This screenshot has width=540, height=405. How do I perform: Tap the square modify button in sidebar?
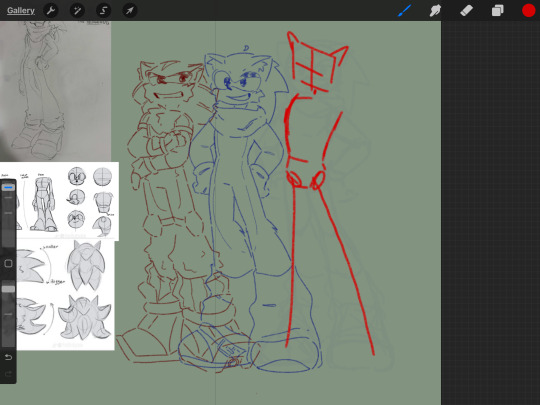(8, 264)
